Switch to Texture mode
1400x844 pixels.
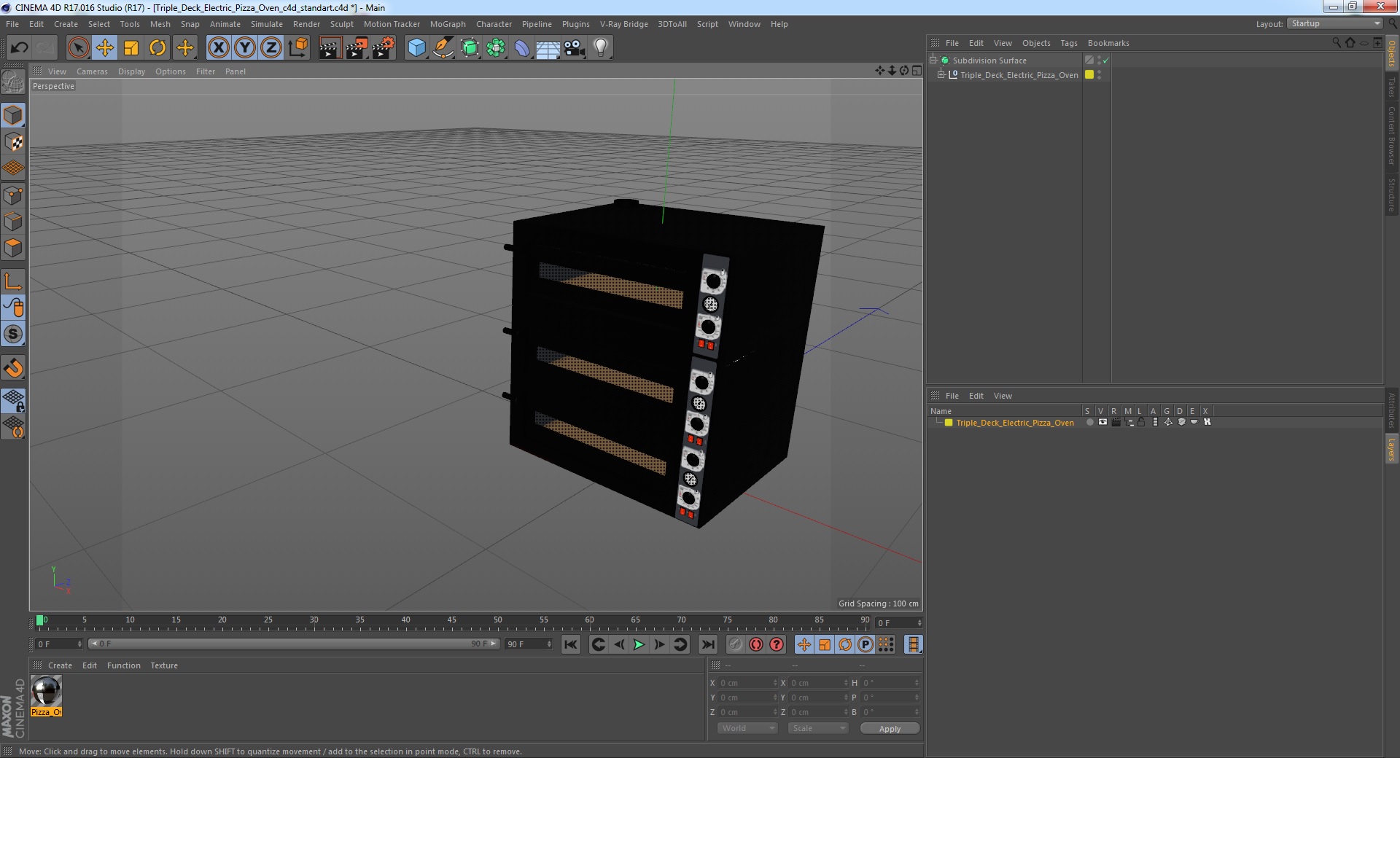point(13,142)
